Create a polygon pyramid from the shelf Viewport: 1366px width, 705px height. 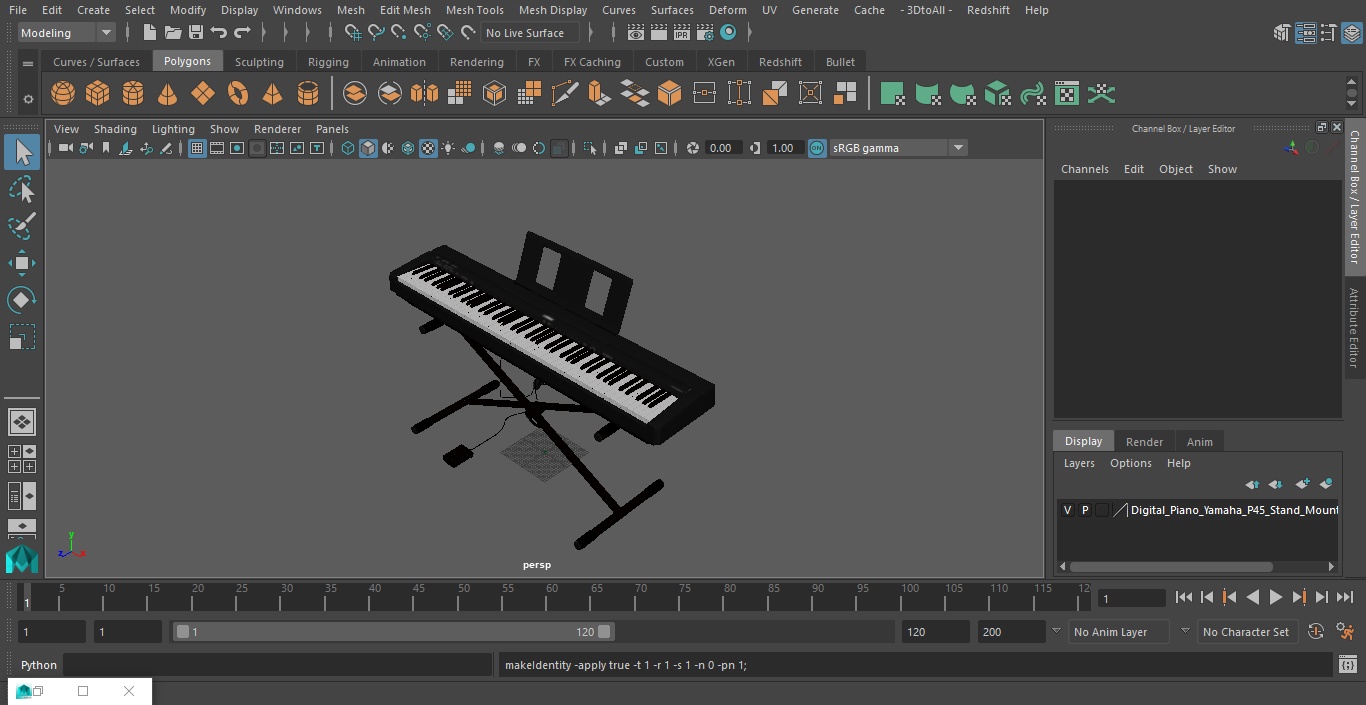(x=272, y=94)
